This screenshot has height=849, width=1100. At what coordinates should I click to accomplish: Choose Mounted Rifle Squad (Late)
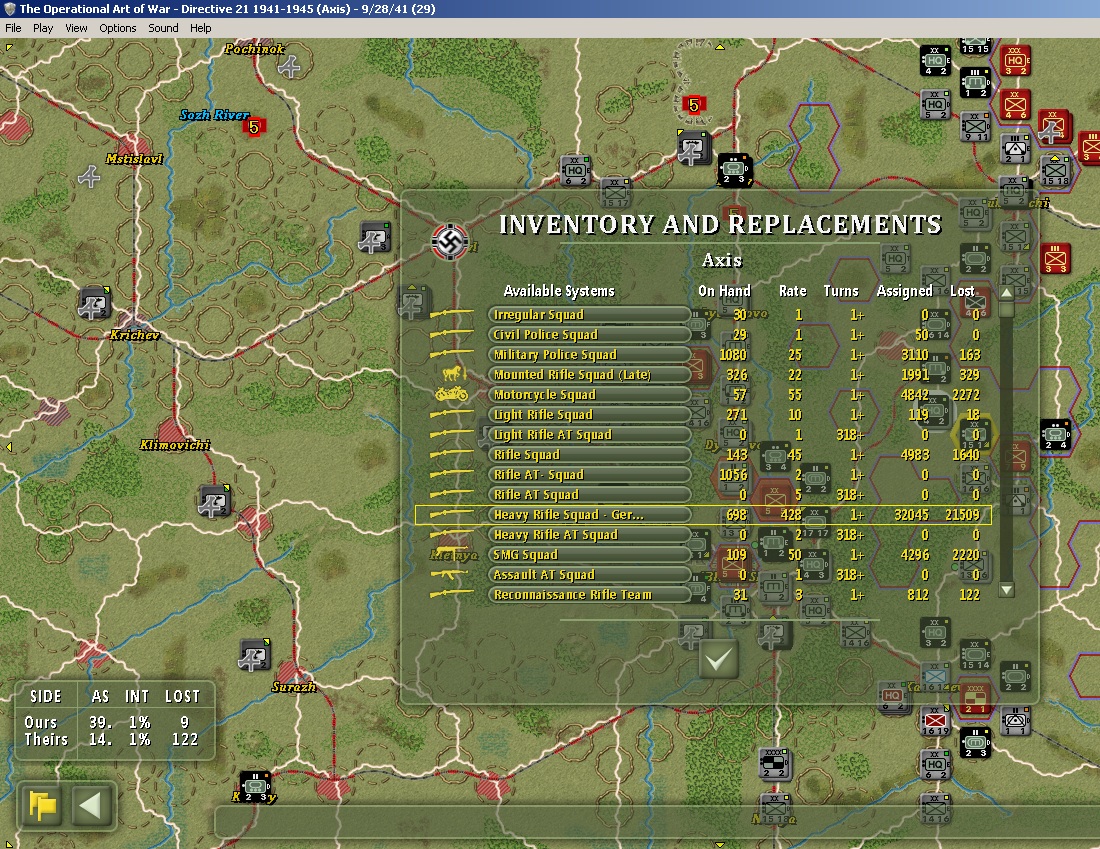point(589,375)
